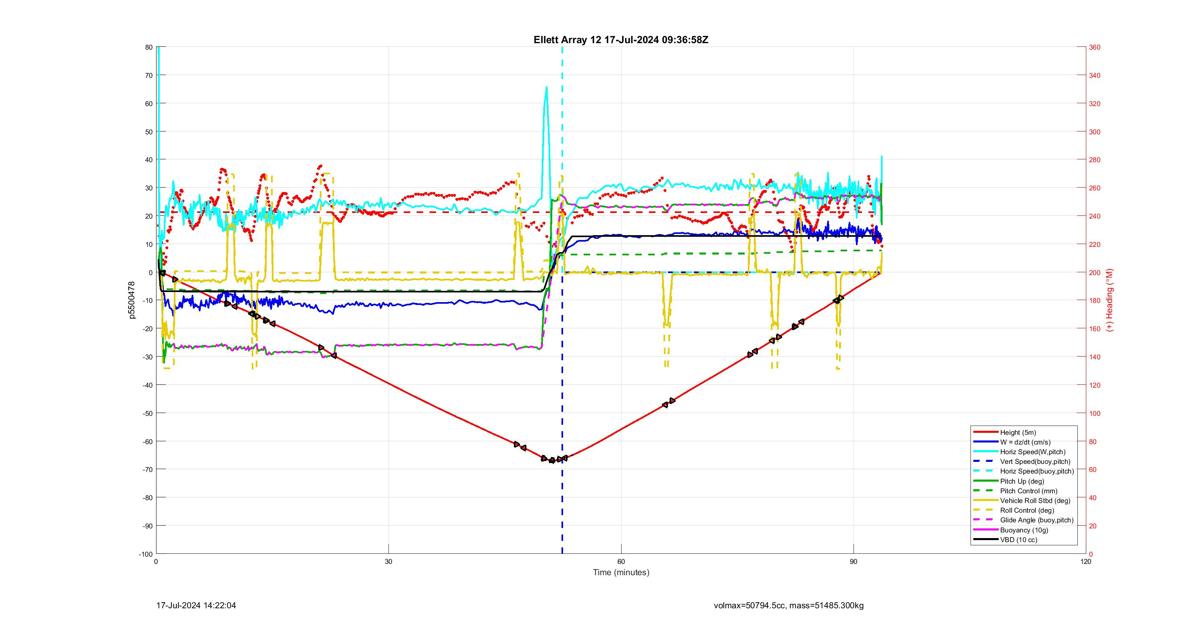
Task: Click the left axis tick label '80'
Action: 148,47
